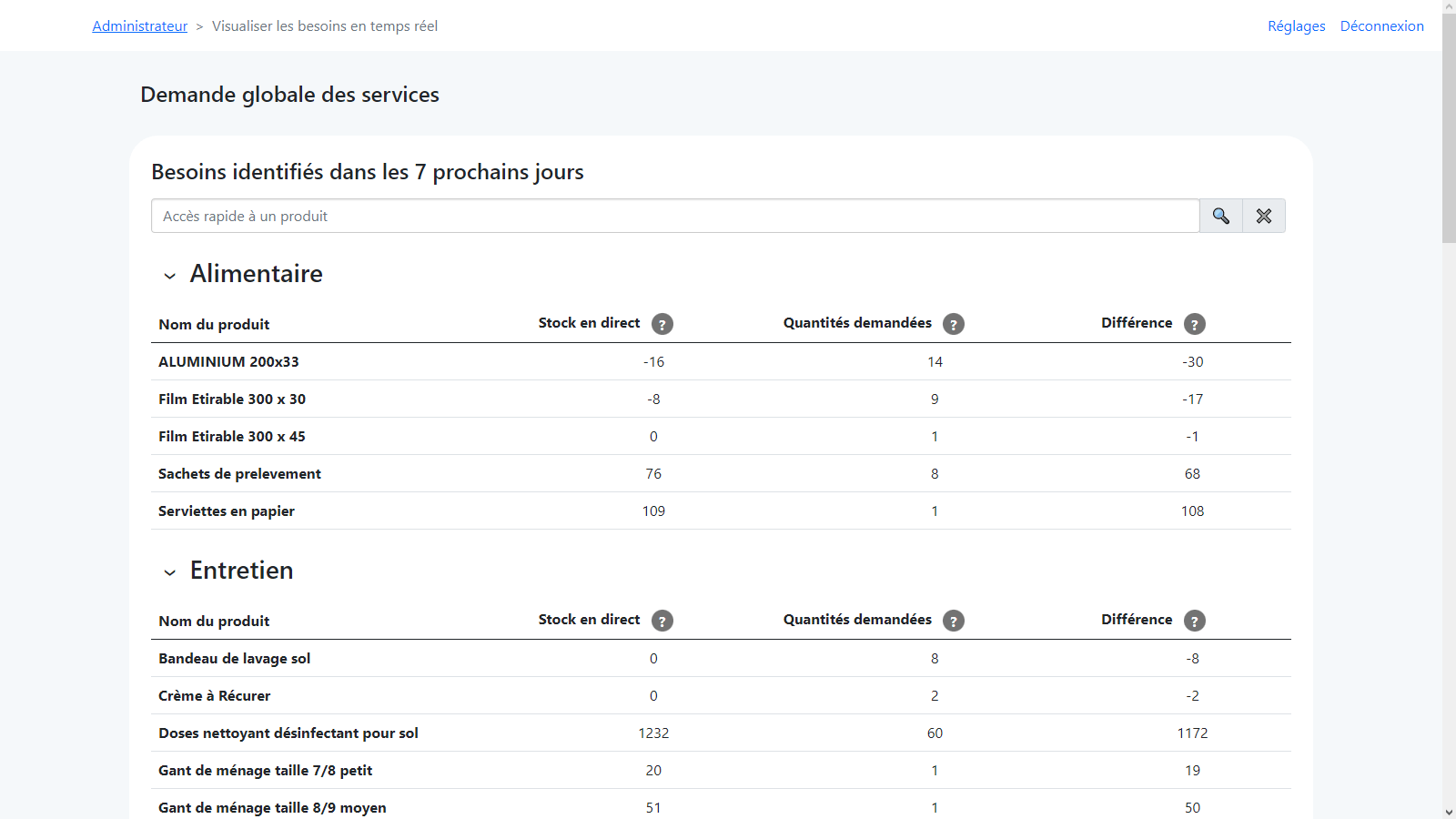This screenshot has width=1456, height=819.
Task: Click the scrollbar down arrow
Action: pos(1449,812)
